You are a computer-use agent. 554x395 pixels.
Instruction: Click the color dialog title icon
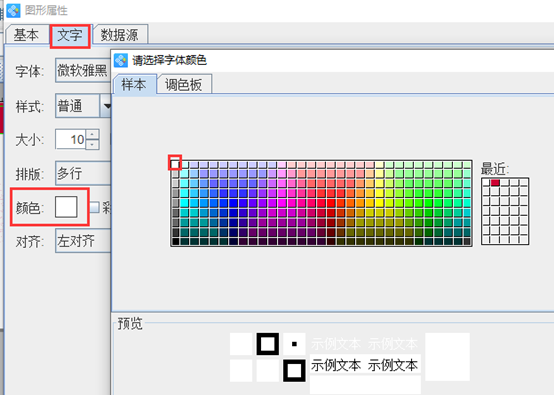(x=121, y=60)
